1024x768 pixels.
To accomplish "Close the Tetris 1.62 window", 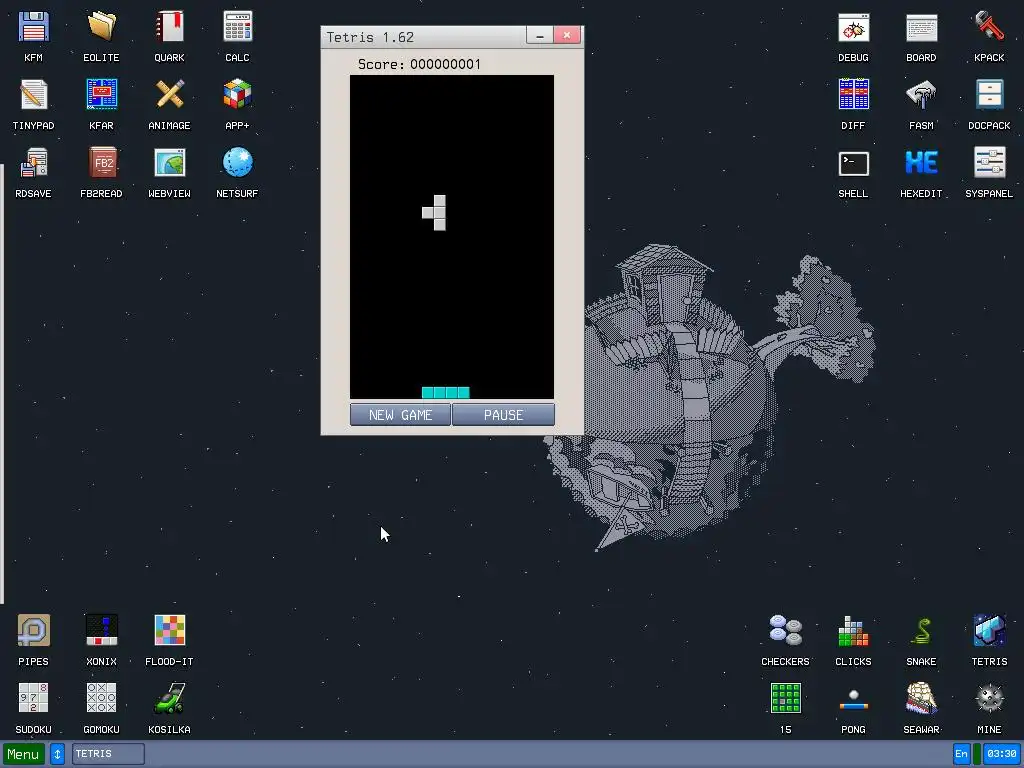I will [567, 36].
